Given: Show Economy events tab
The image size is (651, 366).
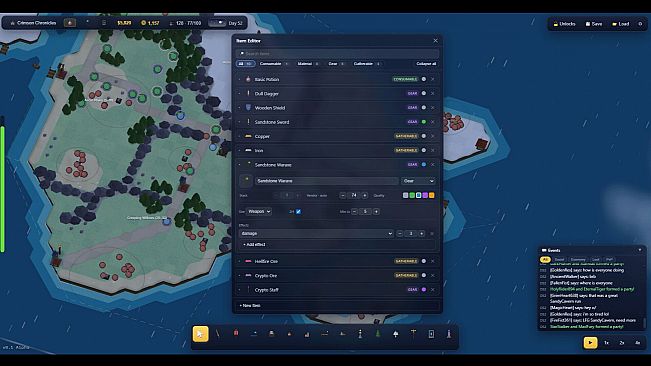Looking at the screenshot, I should [578, 260].
